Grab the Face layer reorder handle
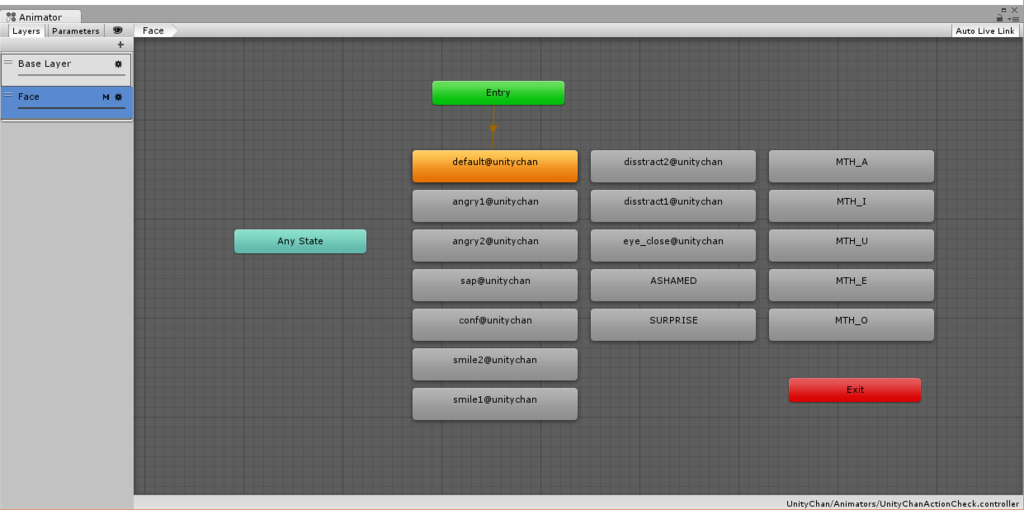 point(8,95)
